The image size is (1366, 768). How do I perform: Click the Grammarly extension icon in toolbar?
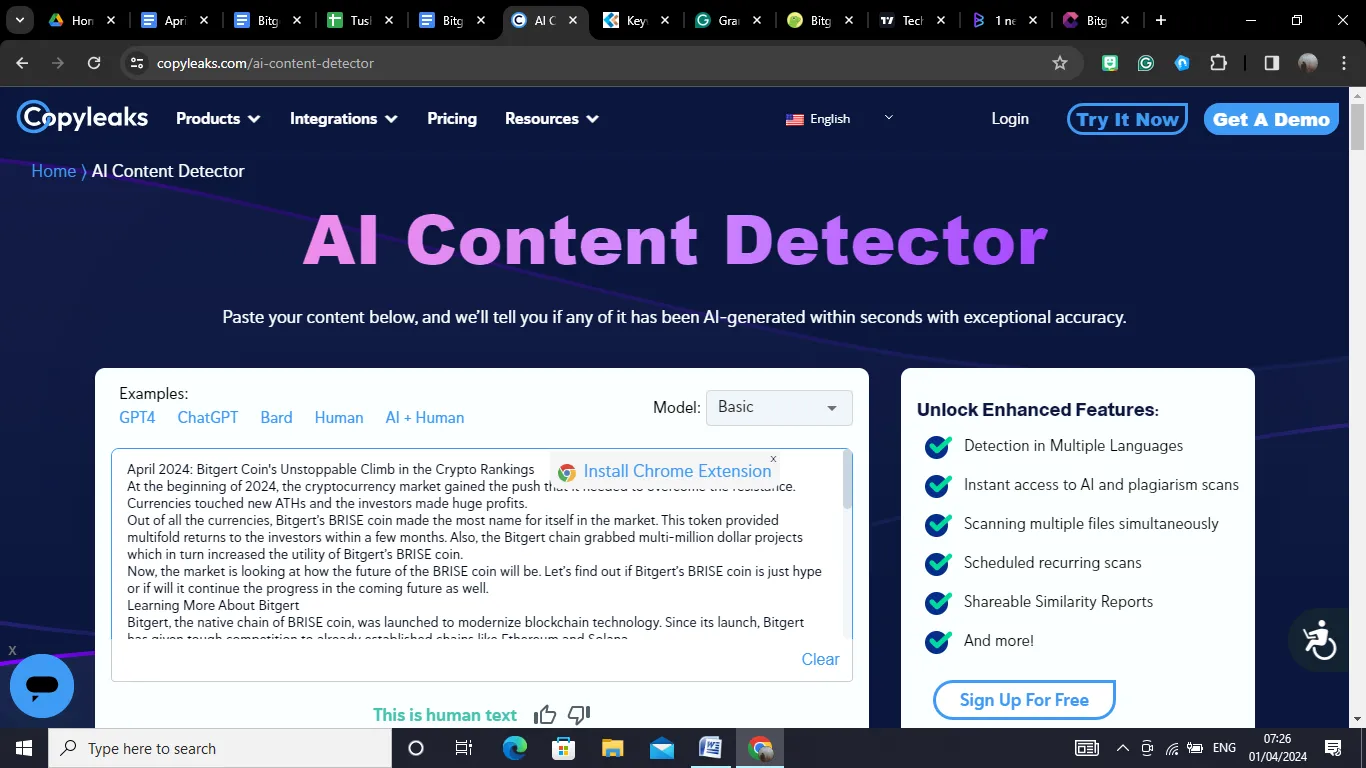1146,63
